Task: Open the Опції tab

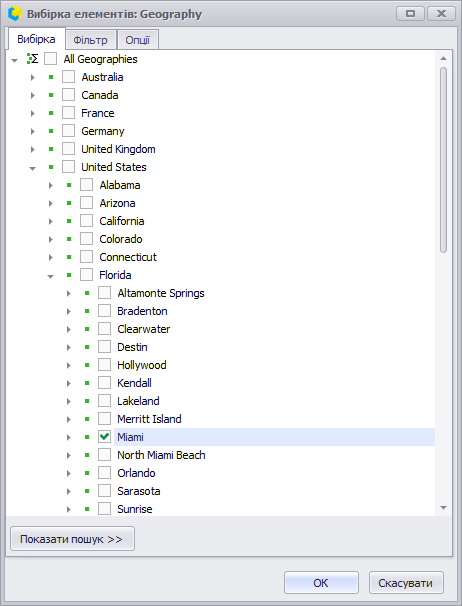Action: (x=137, y=40)
